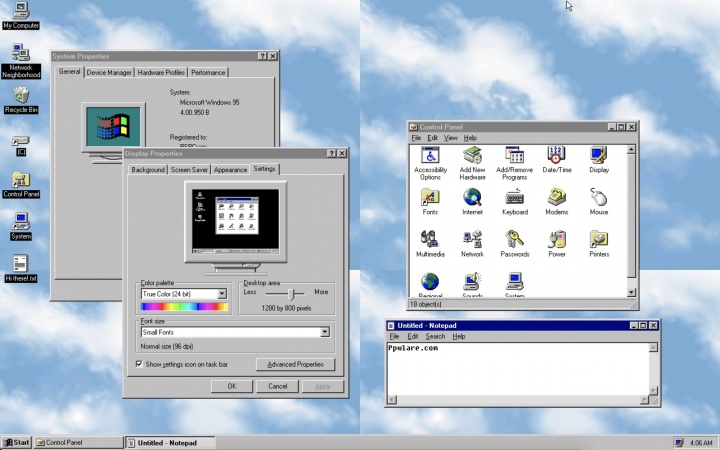The width and height of the screenshot is (720, 450).
Task: Switch to the Screen Saver tab
Action: point(189,170)
